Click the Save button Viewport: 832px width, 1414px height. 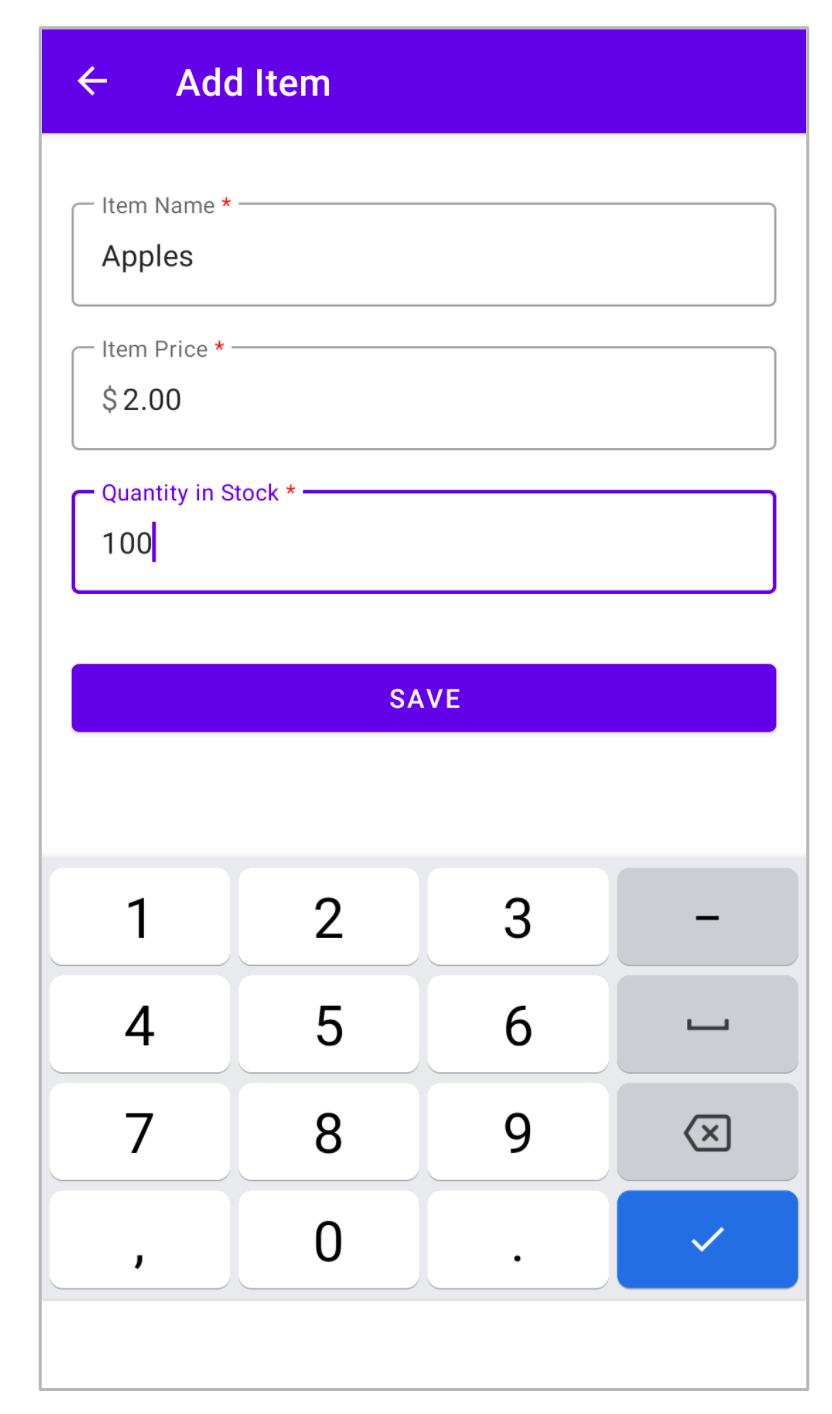(x=424, y=698)
